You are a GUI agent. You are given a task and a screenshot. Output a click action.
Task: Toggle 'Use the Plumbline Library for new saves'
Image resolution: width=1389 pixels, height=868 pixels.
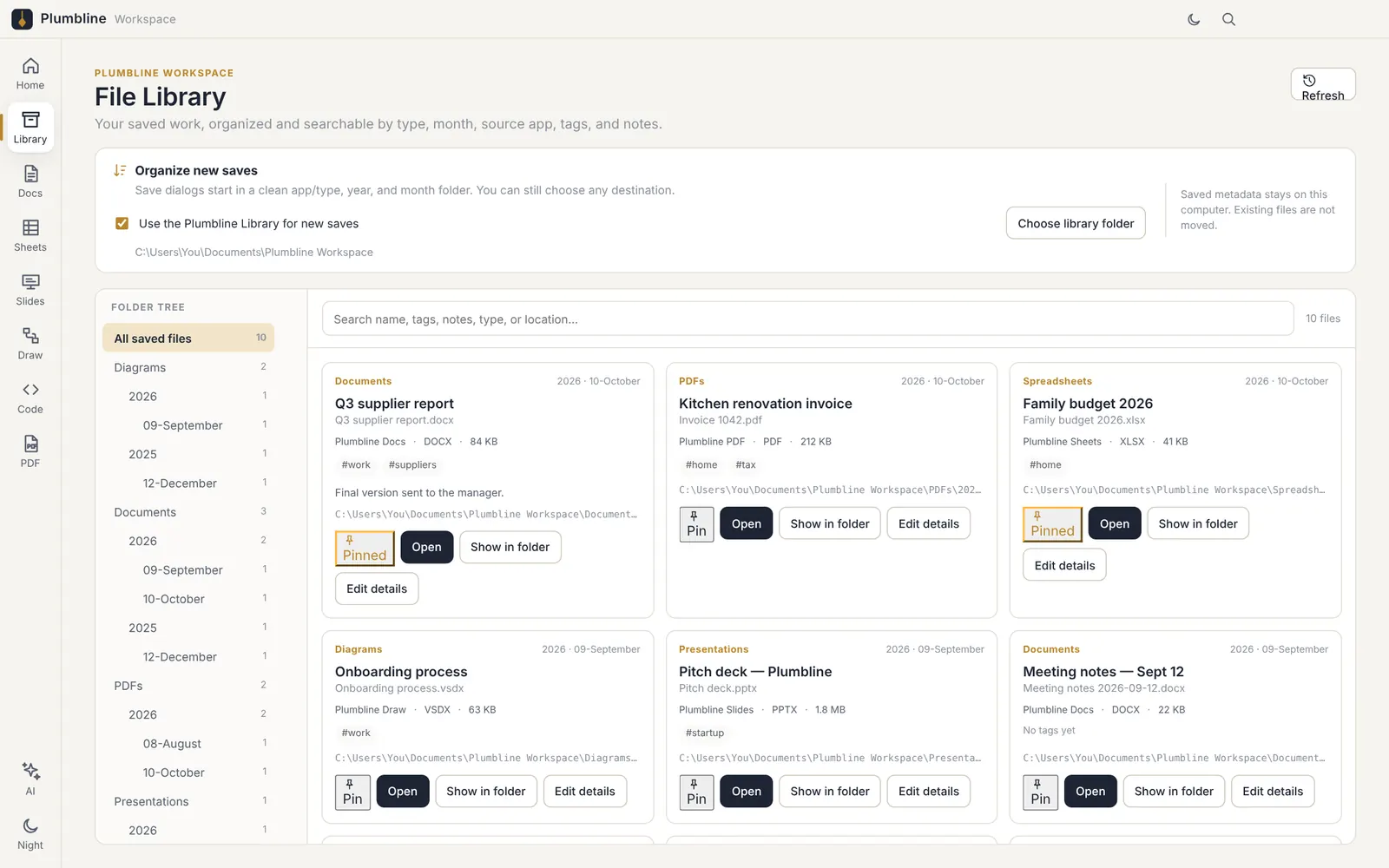tap(122, 224)
